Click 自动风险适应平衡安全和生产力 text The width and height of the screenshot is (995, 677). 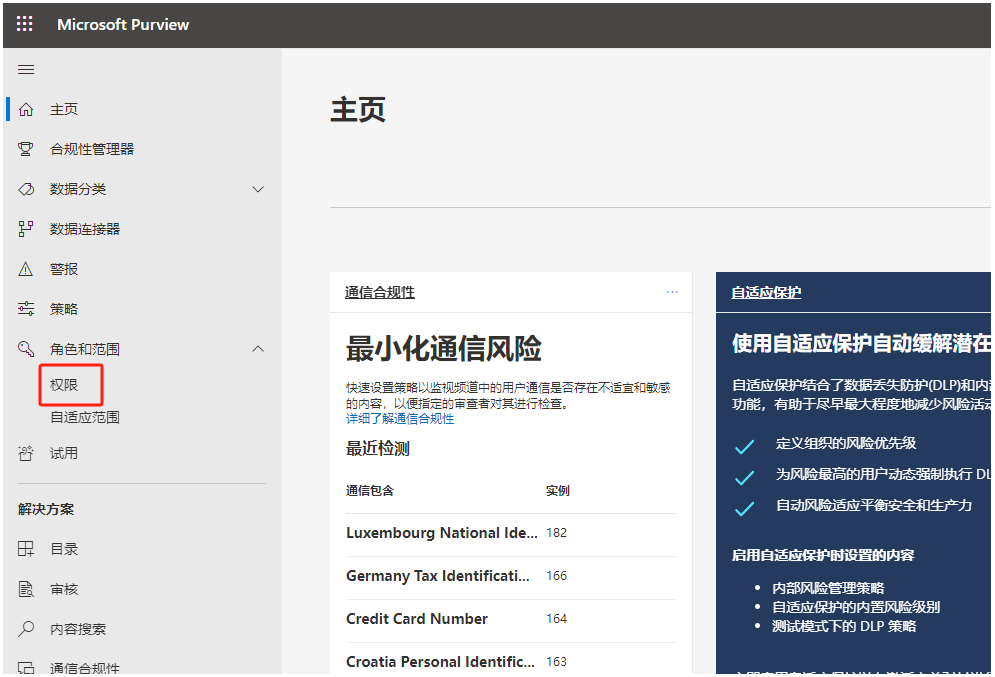click(x=874, y=506)
